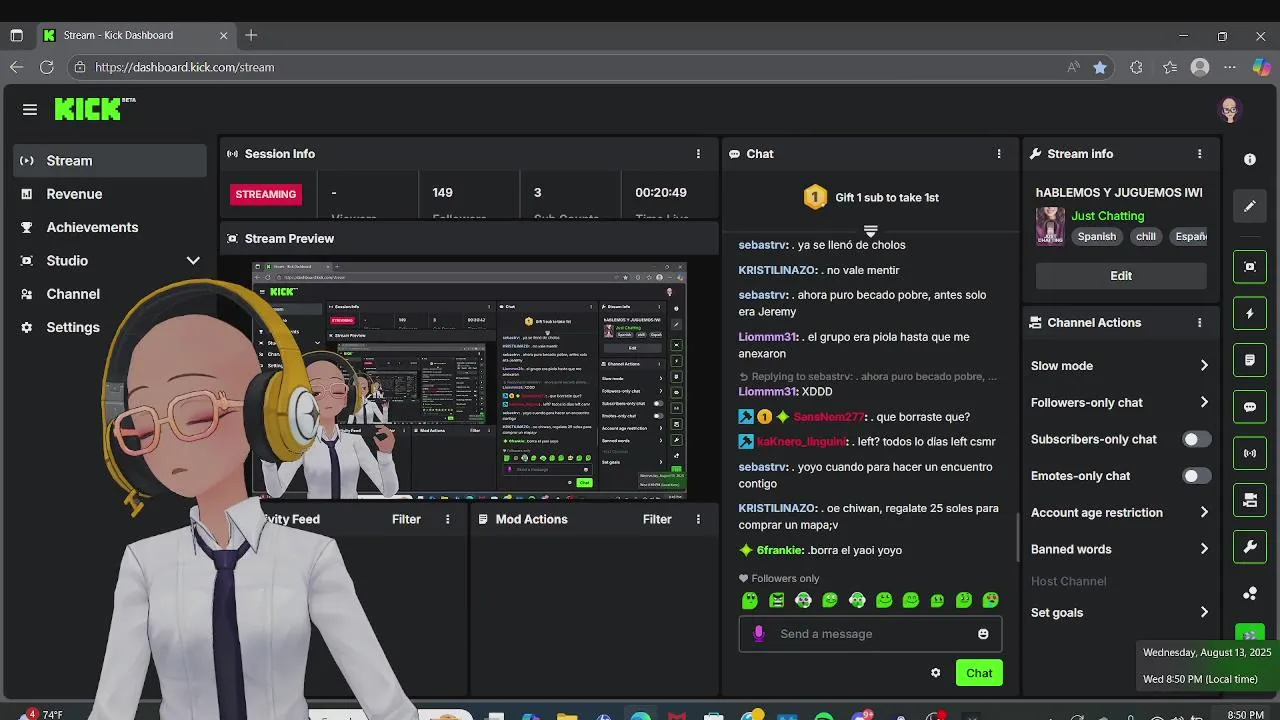Open Achievements in left navigation
This screenshot has width=1280, height=720.
coord(110,227)
